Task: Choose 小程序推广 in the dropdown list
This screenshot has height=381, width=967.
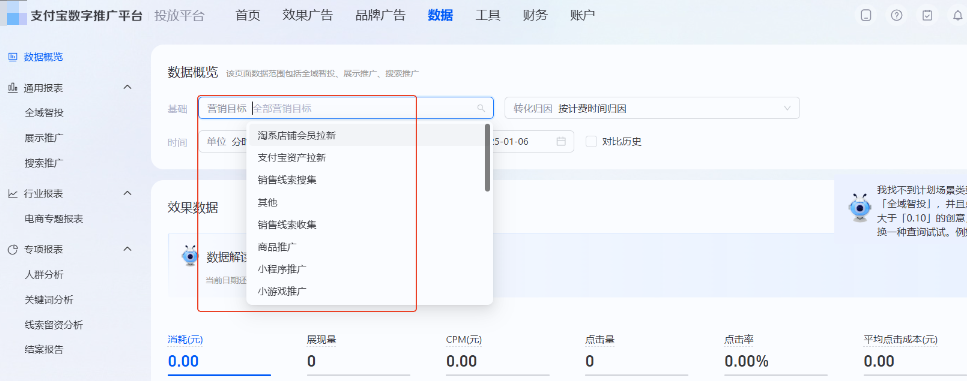Action: (x=365, y=269)
